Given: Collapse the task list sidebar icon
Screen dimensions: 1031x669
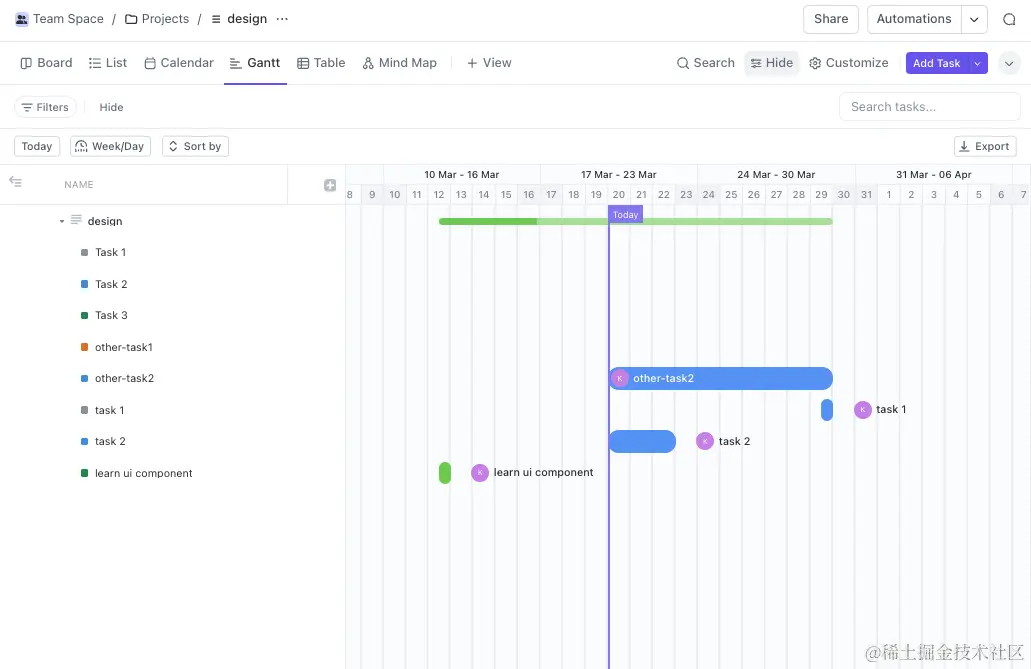Looking at the screenshot, I should point(15,182).
